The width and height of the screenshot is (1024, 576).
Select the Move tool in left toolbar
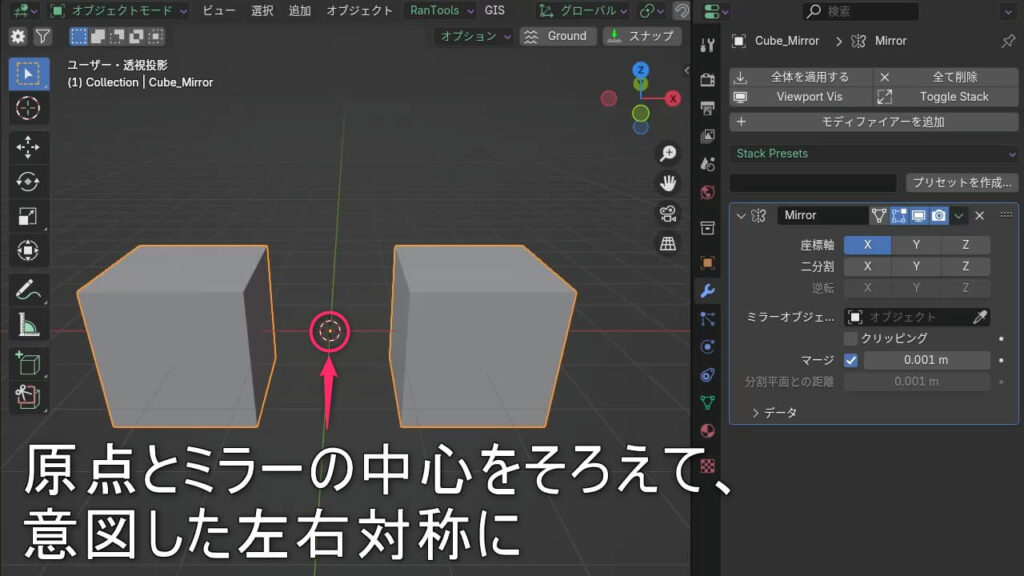point(28,147)
